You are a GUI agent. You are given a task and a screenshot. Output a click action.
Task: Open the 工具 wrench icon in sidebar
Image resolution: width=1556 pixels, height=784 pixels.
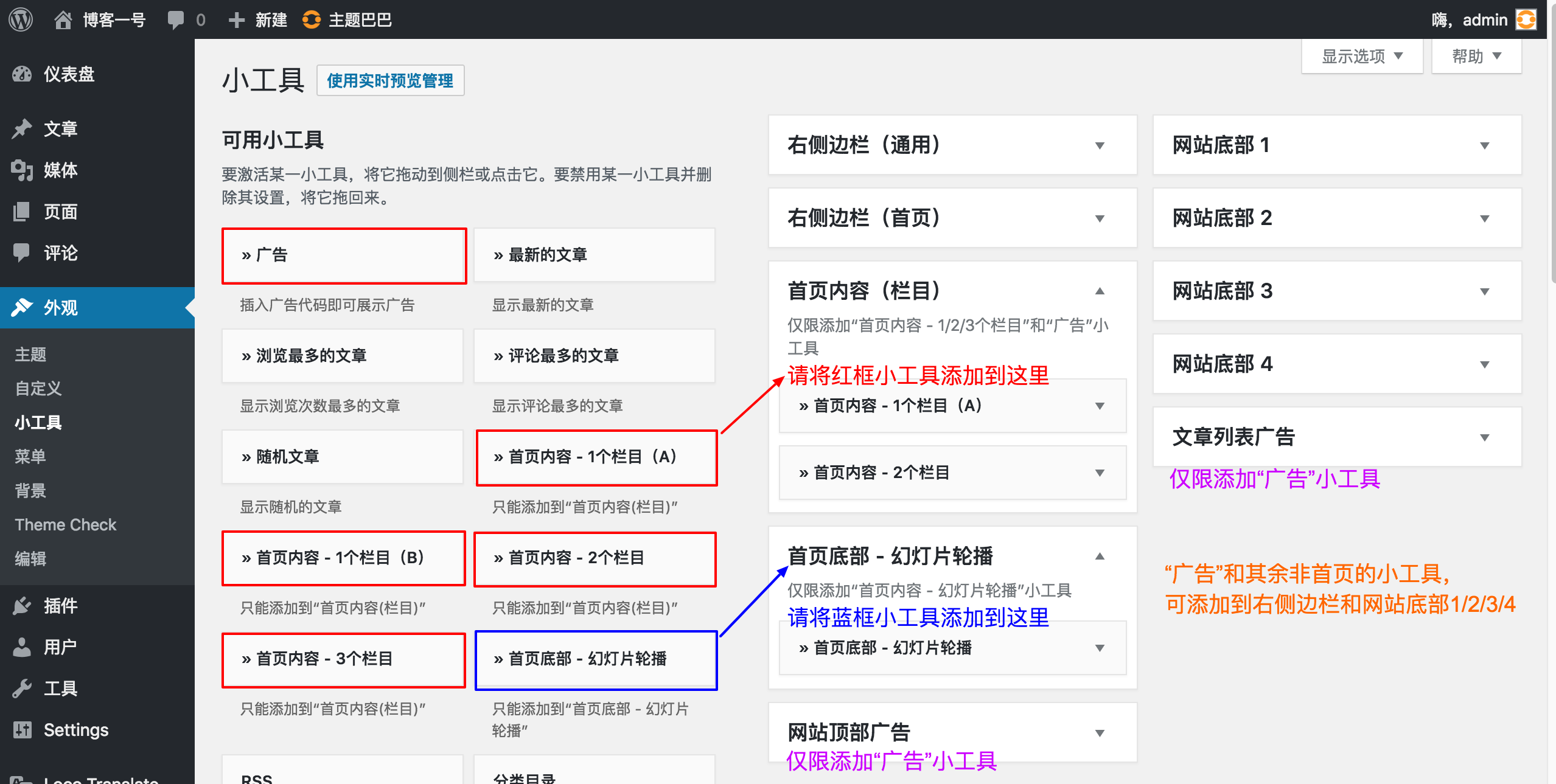[22, 689]
